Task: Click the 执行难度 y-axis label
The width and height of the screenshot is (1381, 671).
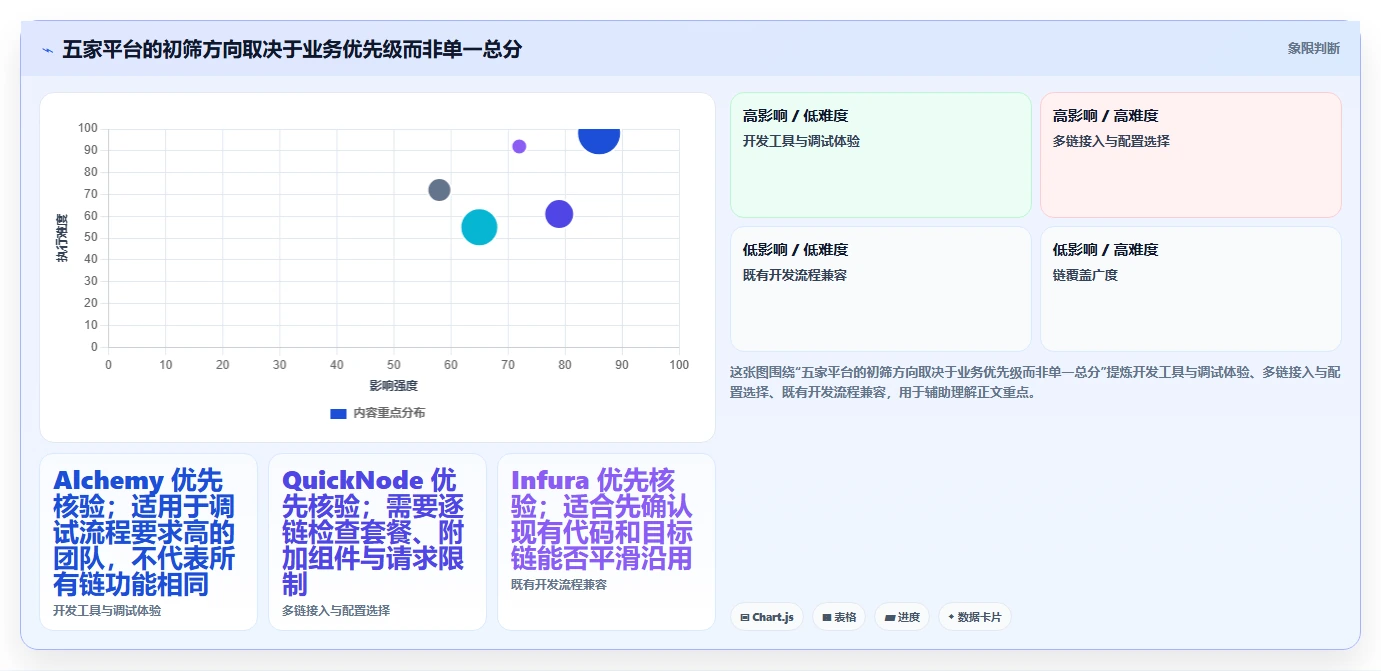Action: (62, 238)
